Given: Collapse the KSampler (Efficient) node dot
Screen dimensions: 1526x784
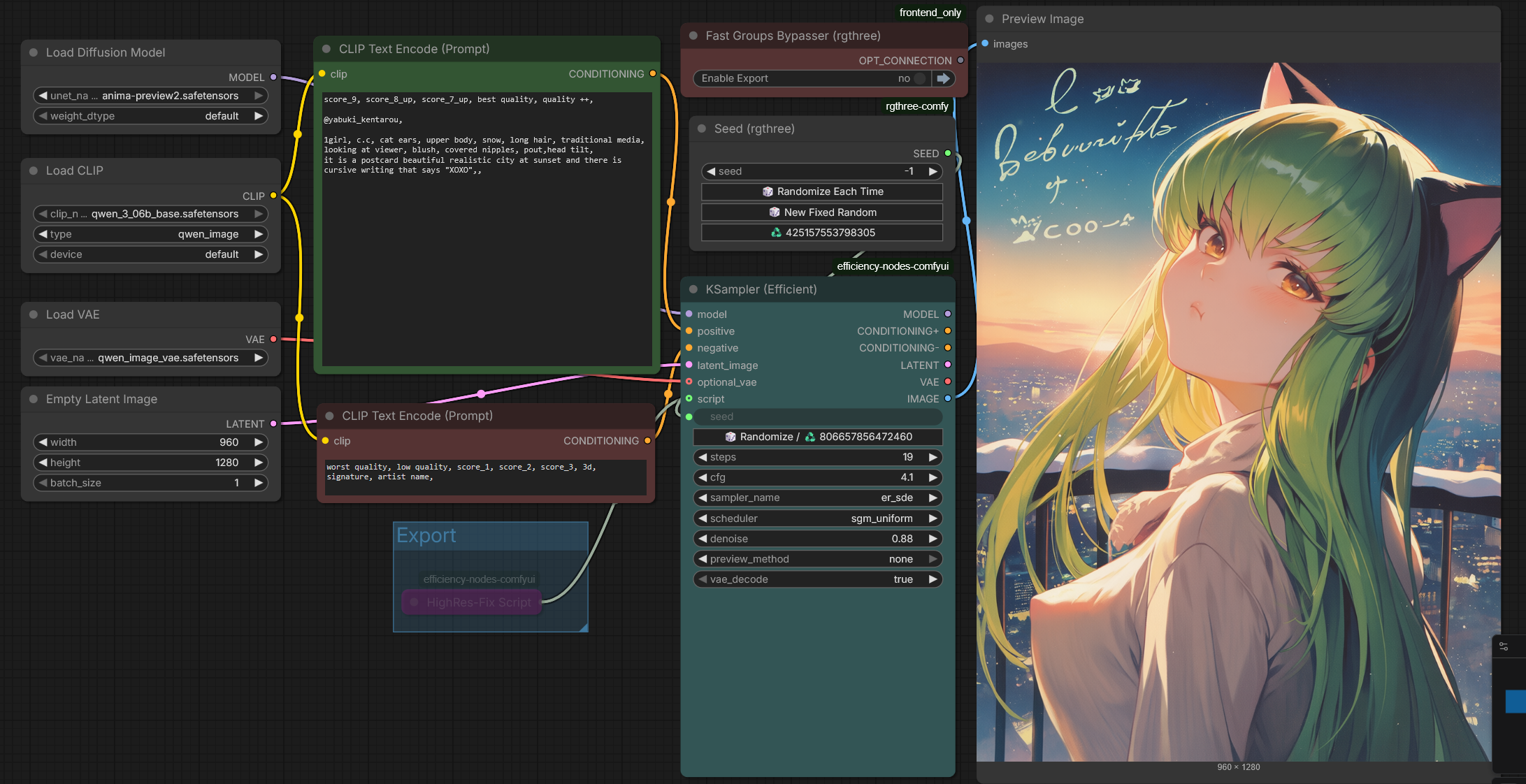Looking at the screenshot, I should (x=693, y=289).
